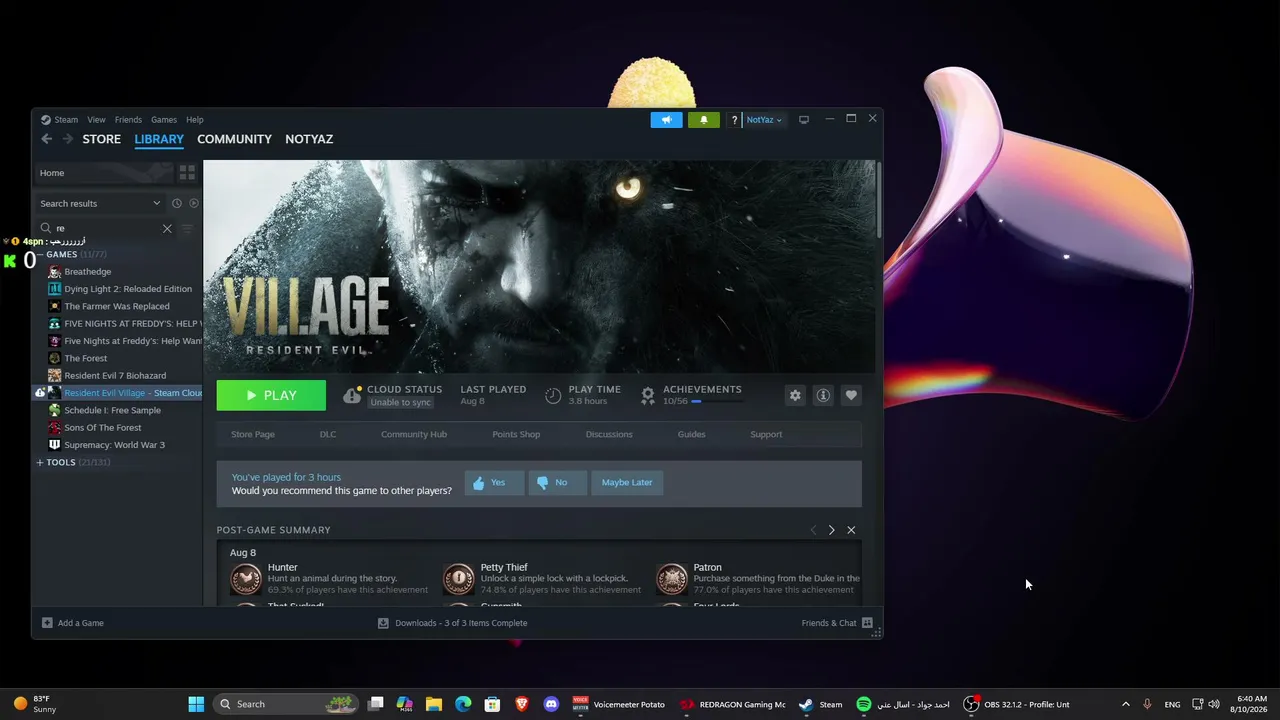Open Spotify from the taskbar
This screenshot has height=720, width=1280.
[x=903, y=704]
